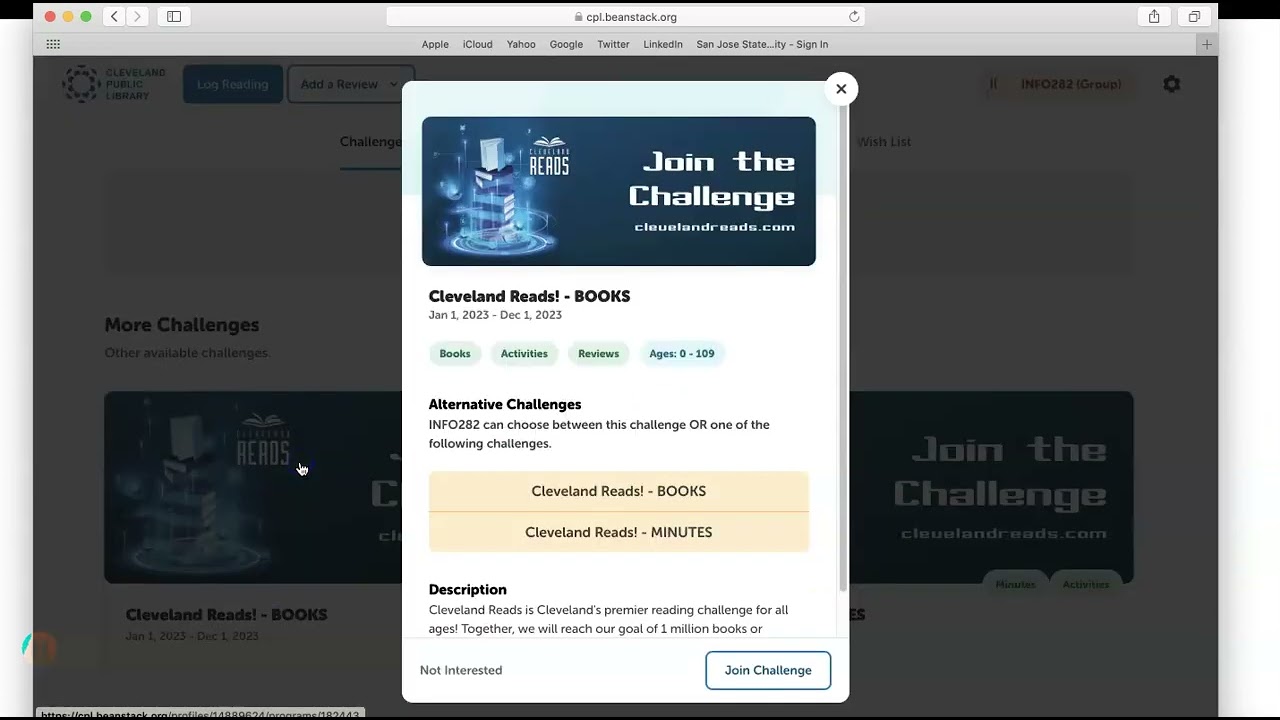
Task: Choose Not Interested in the dialog
Action: (x=461, y=670)
